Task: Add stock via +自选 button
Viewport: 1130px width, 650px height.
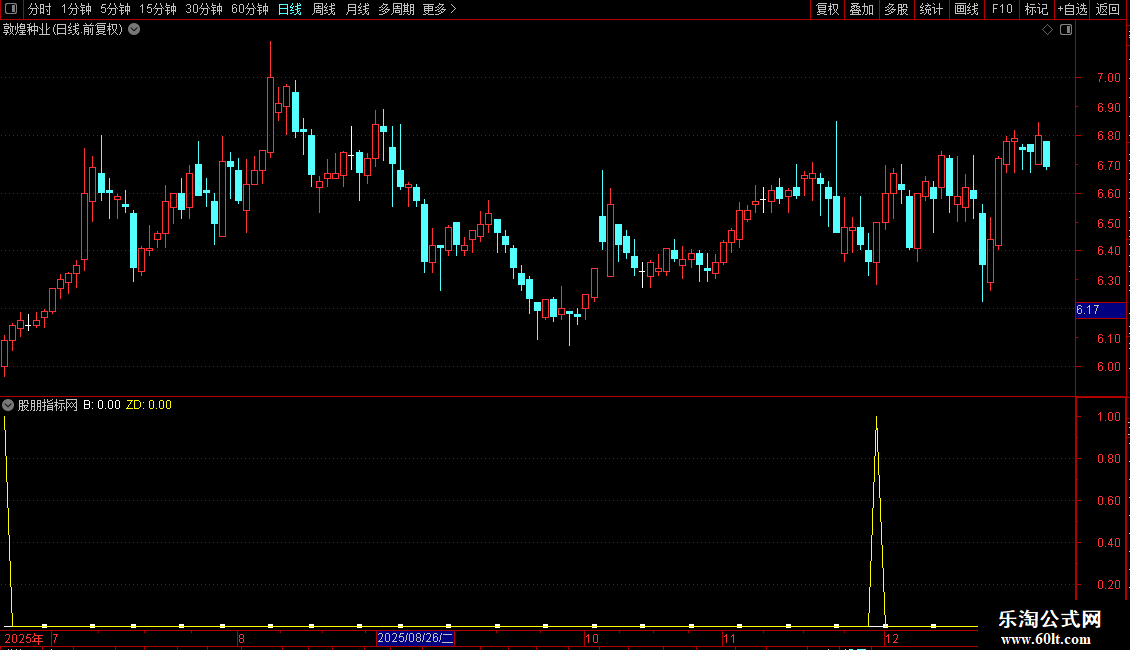Action: click(x=1072, y=9)
